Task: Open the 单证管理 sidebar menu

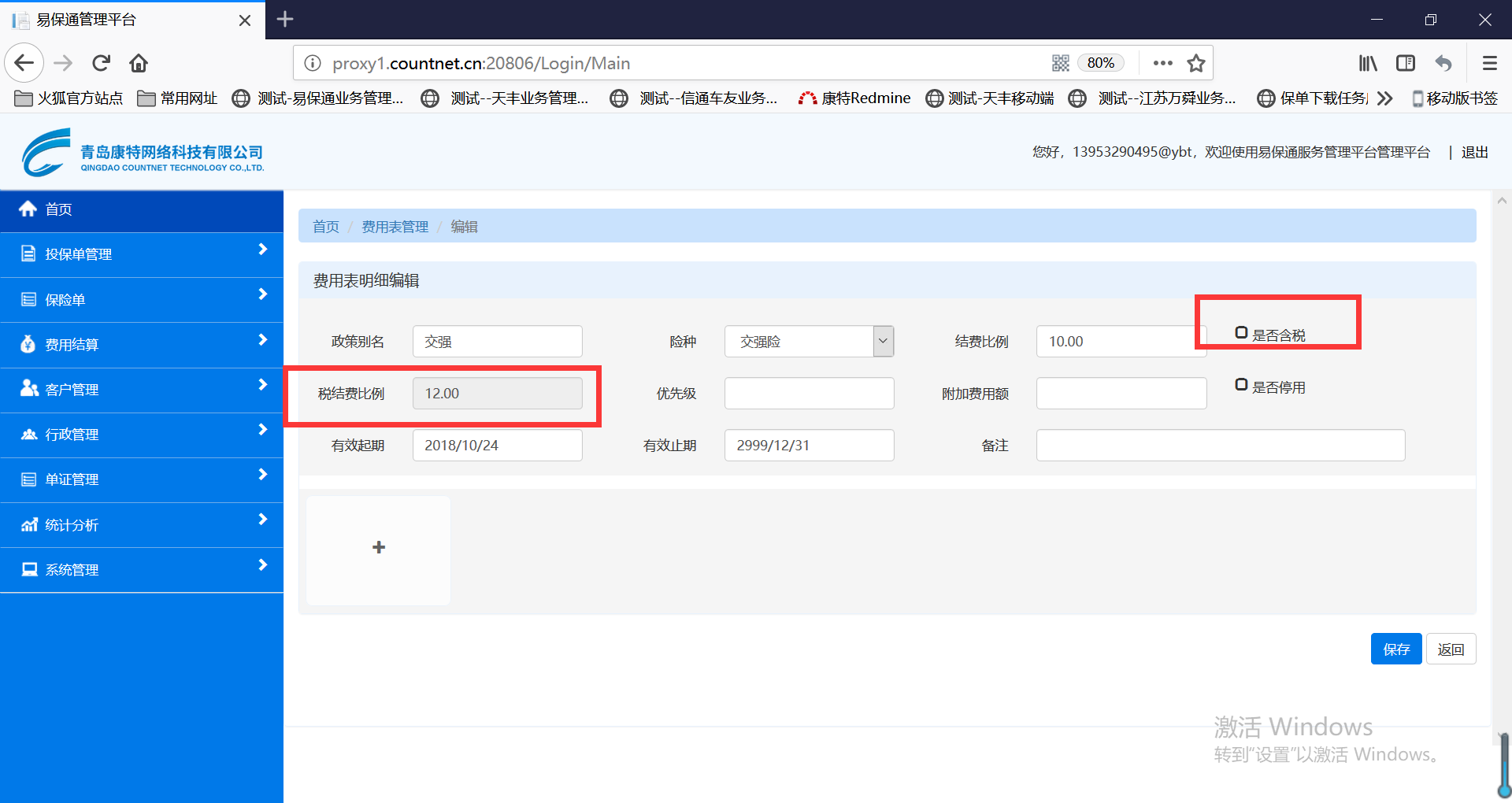Action: click(142, 479)
